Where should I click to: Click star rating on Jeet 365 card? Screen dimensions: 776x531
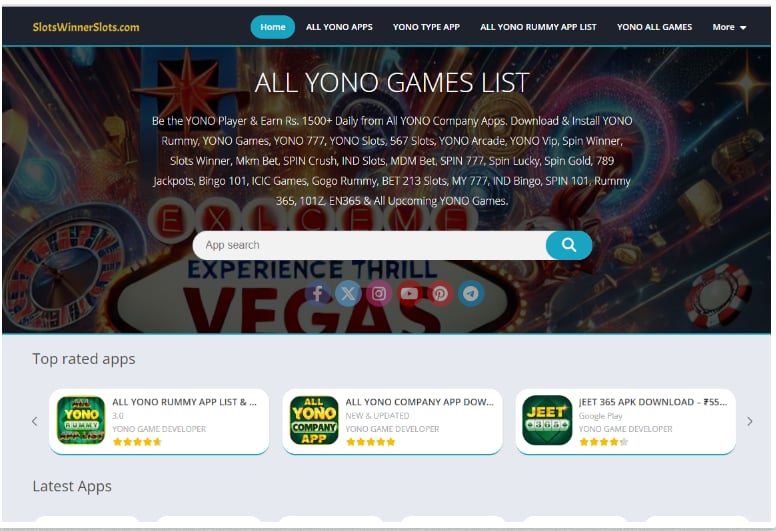click(604, 442)
